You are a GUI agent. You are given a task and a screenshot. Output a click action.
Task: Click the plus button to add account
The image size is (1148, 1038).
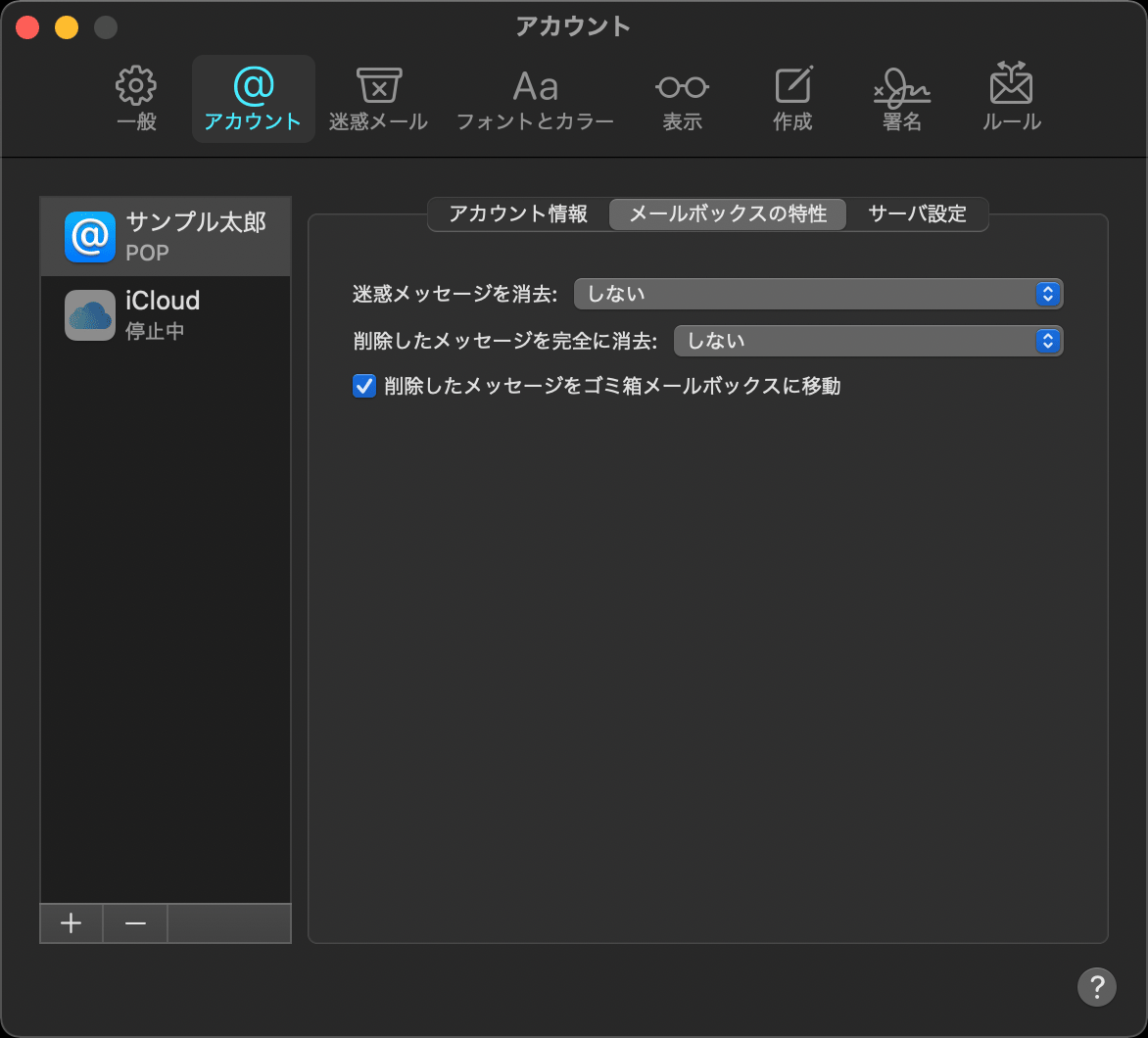[71, 923]
